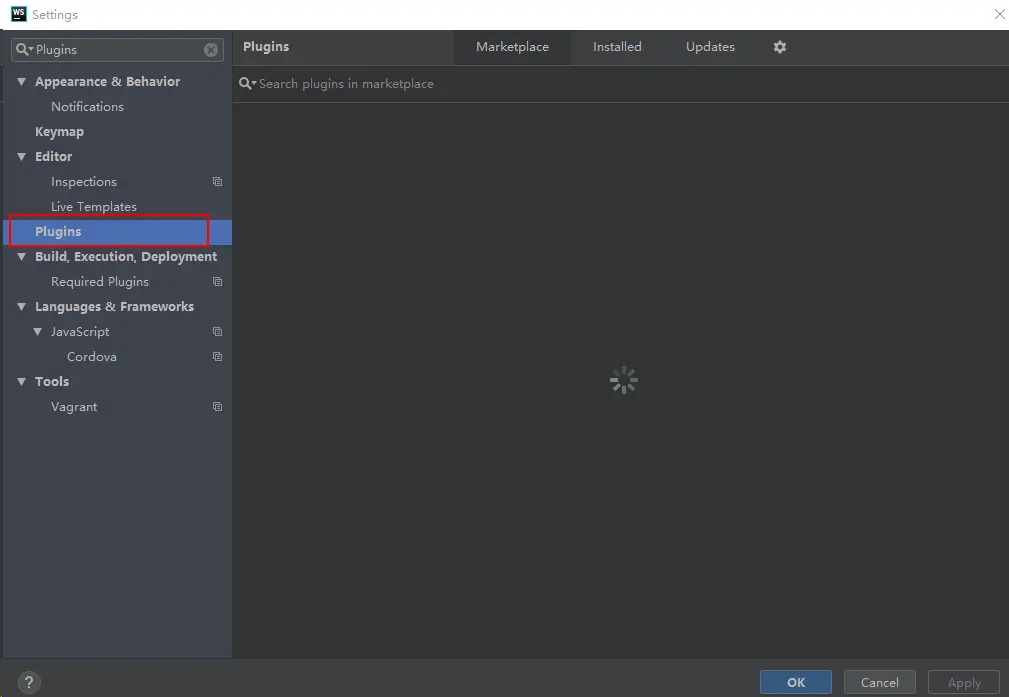Select Inspections under Editor

click(84, 182)
